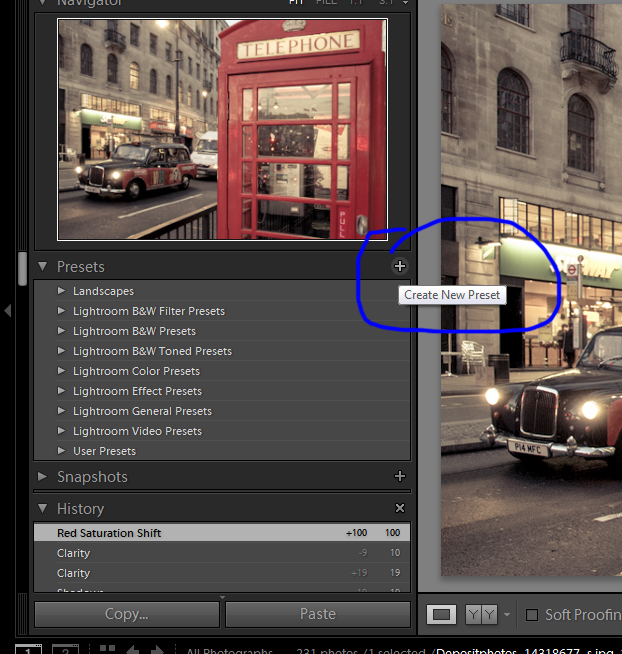Expand the Landscapes preset folder

62,291
